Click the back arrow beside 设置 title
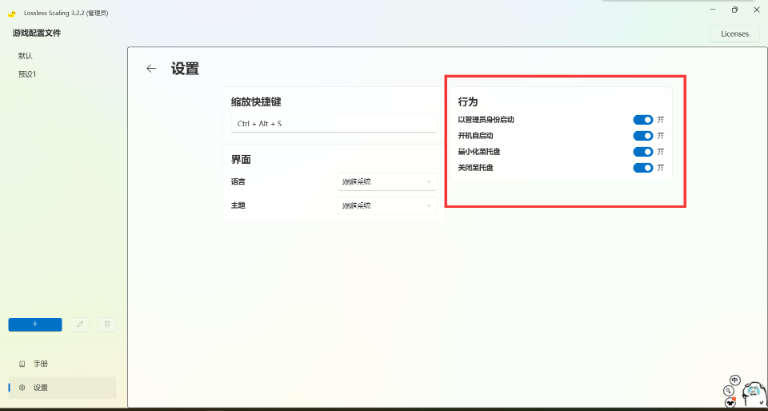Image resolution: width=768 pixels, height=411 pixels. (151, 69)
